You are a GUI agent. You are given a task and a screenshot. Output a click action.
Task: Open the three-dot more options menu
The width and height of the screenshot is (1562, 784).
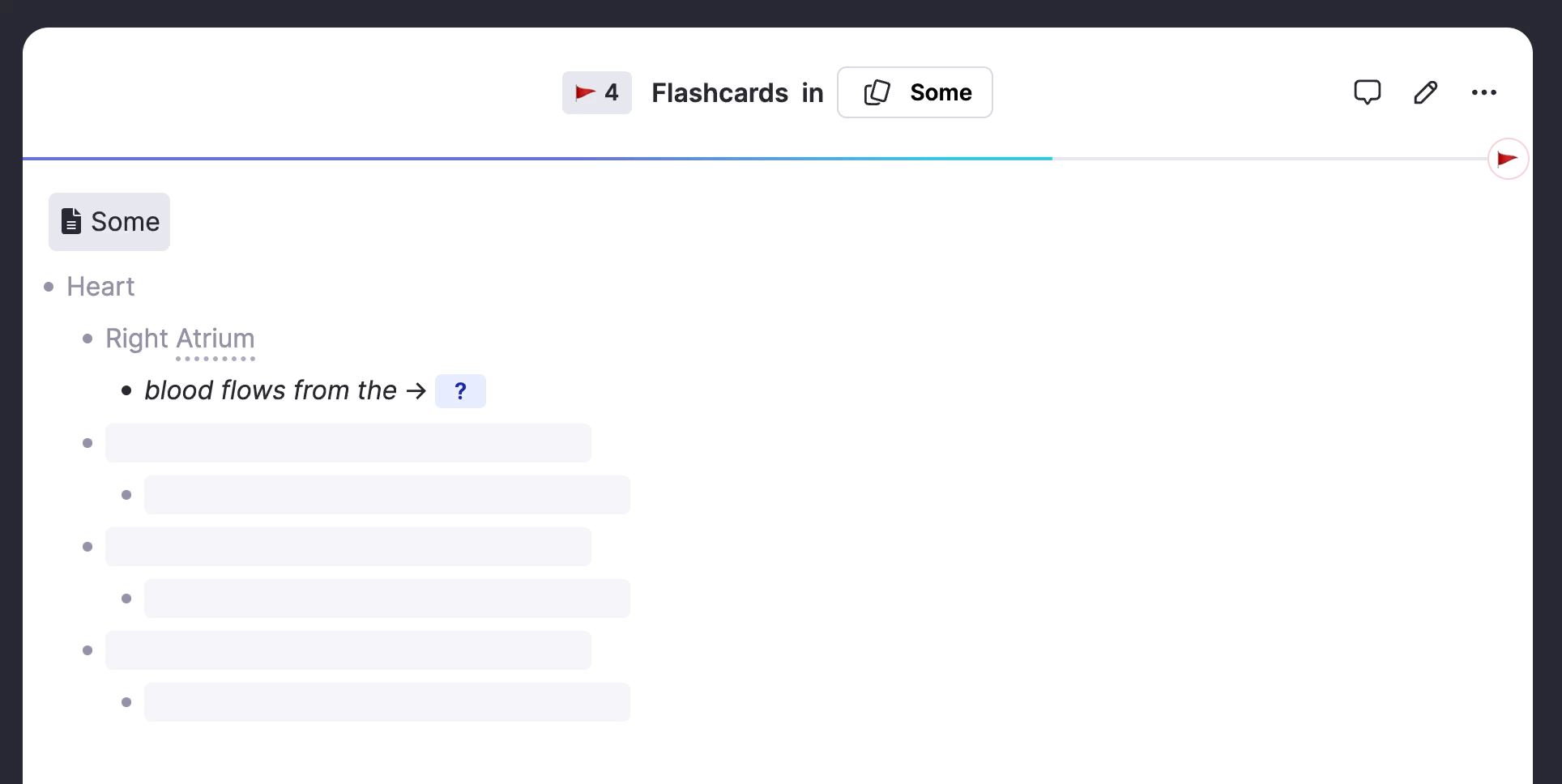click(1484, 92)
